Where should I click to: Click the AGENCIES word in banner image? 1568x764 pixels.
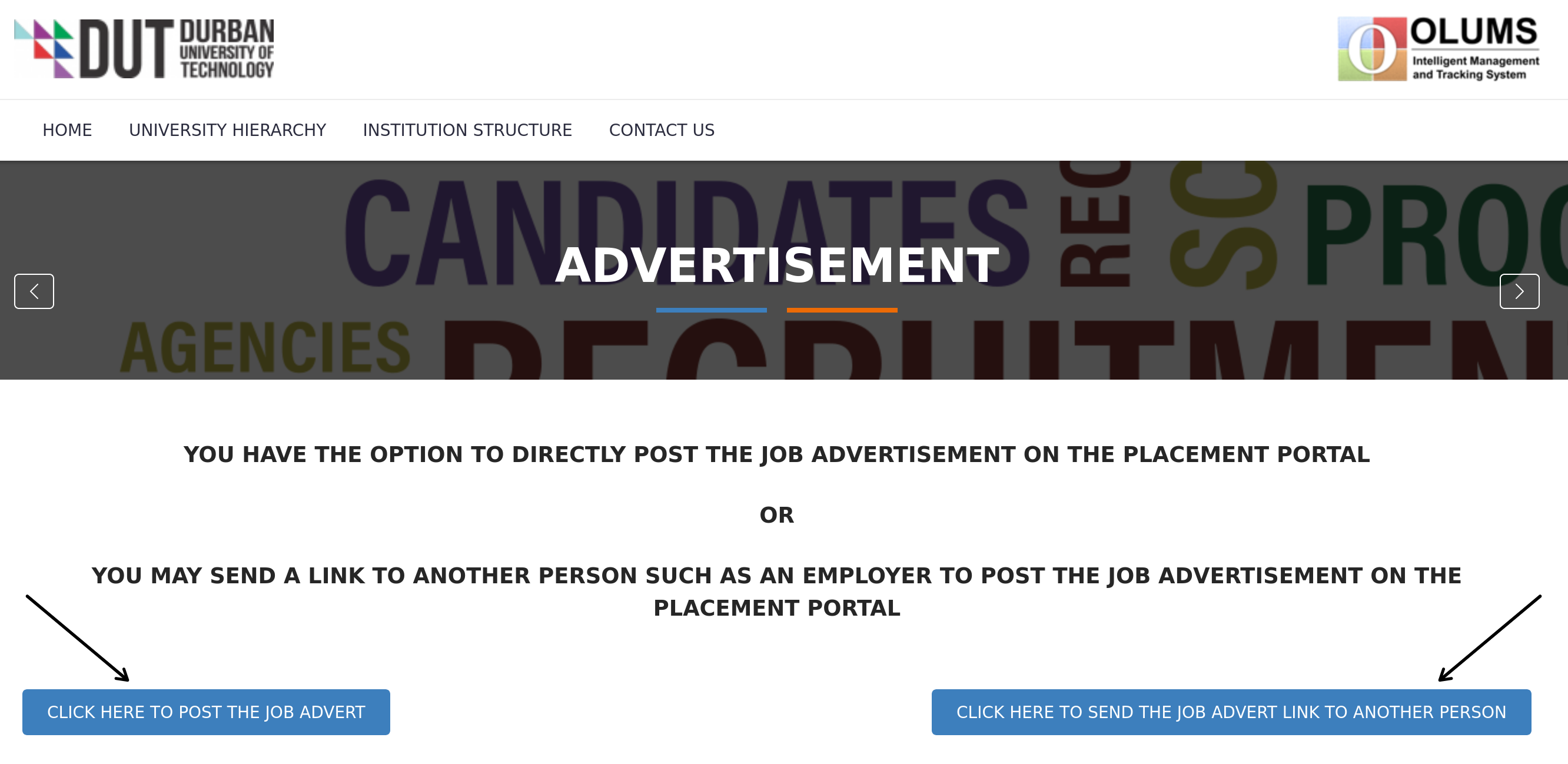coord(265,348)
